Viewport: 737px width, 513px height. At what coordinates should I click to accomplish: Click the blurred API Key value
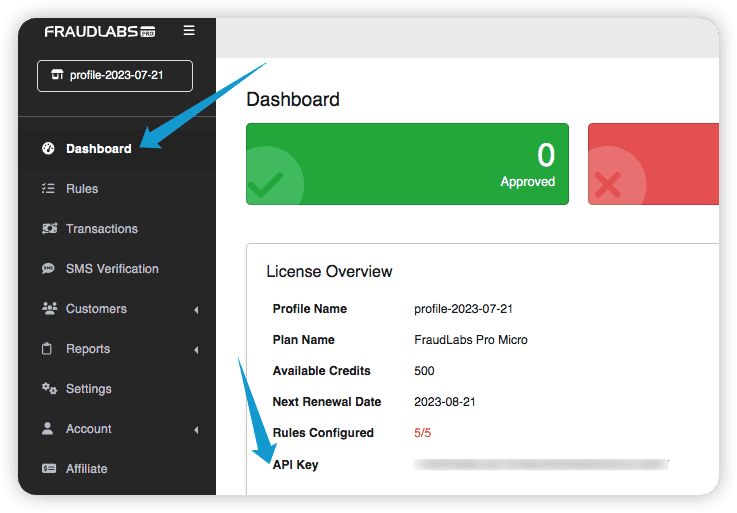(541, 465)
